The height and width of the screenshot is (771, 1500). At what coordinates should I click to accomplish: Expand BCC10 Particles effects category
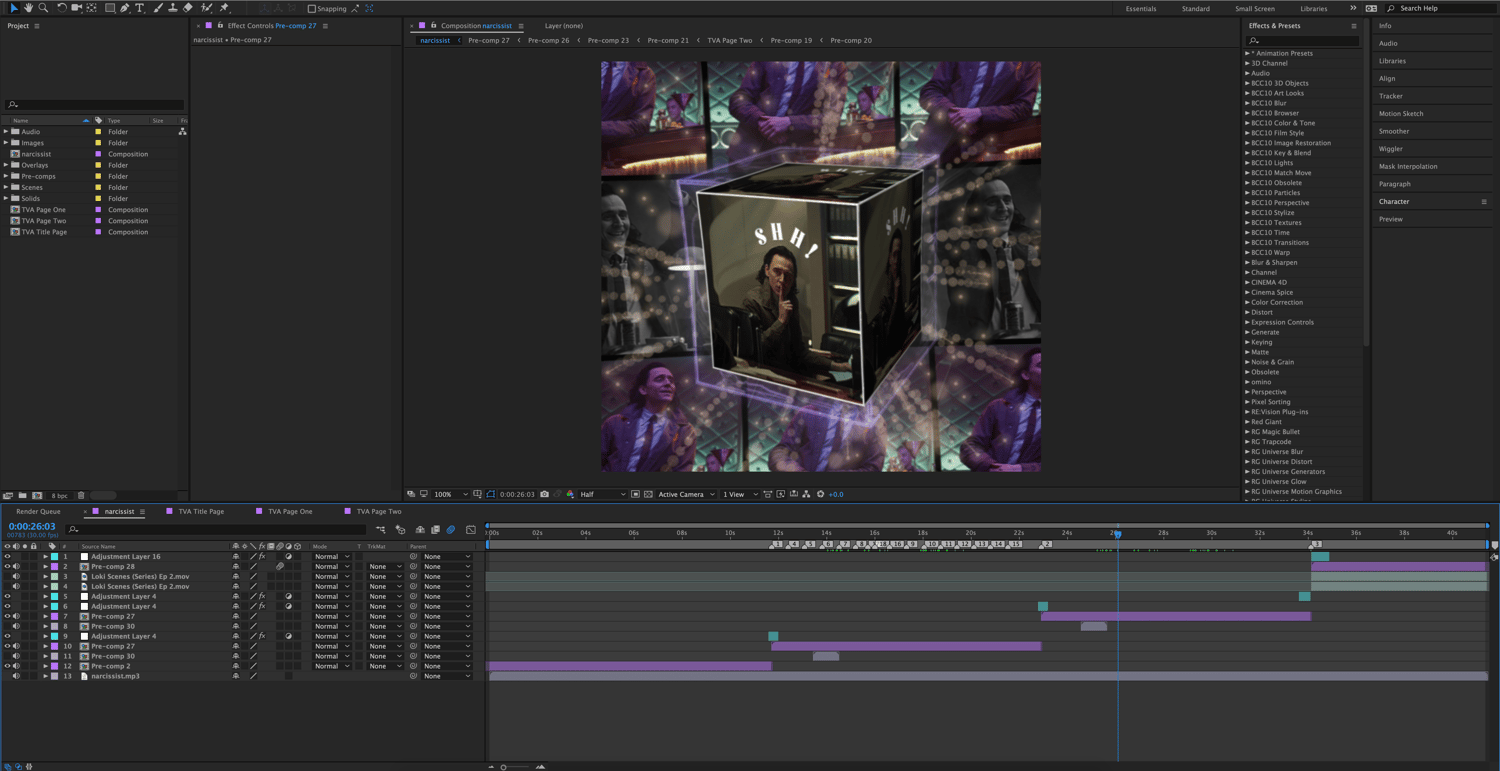pos(1247,193)
